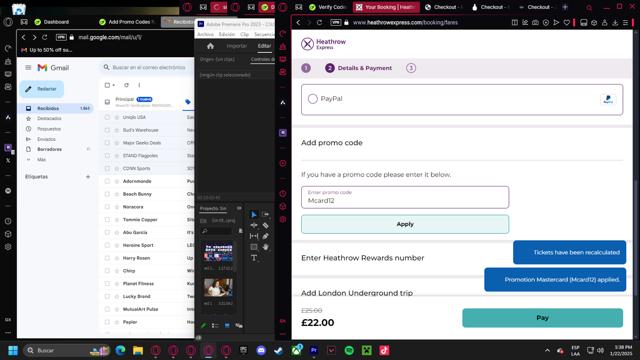Click the Apply promo code button
640x360 pixels.
click(x=405, y=224)
